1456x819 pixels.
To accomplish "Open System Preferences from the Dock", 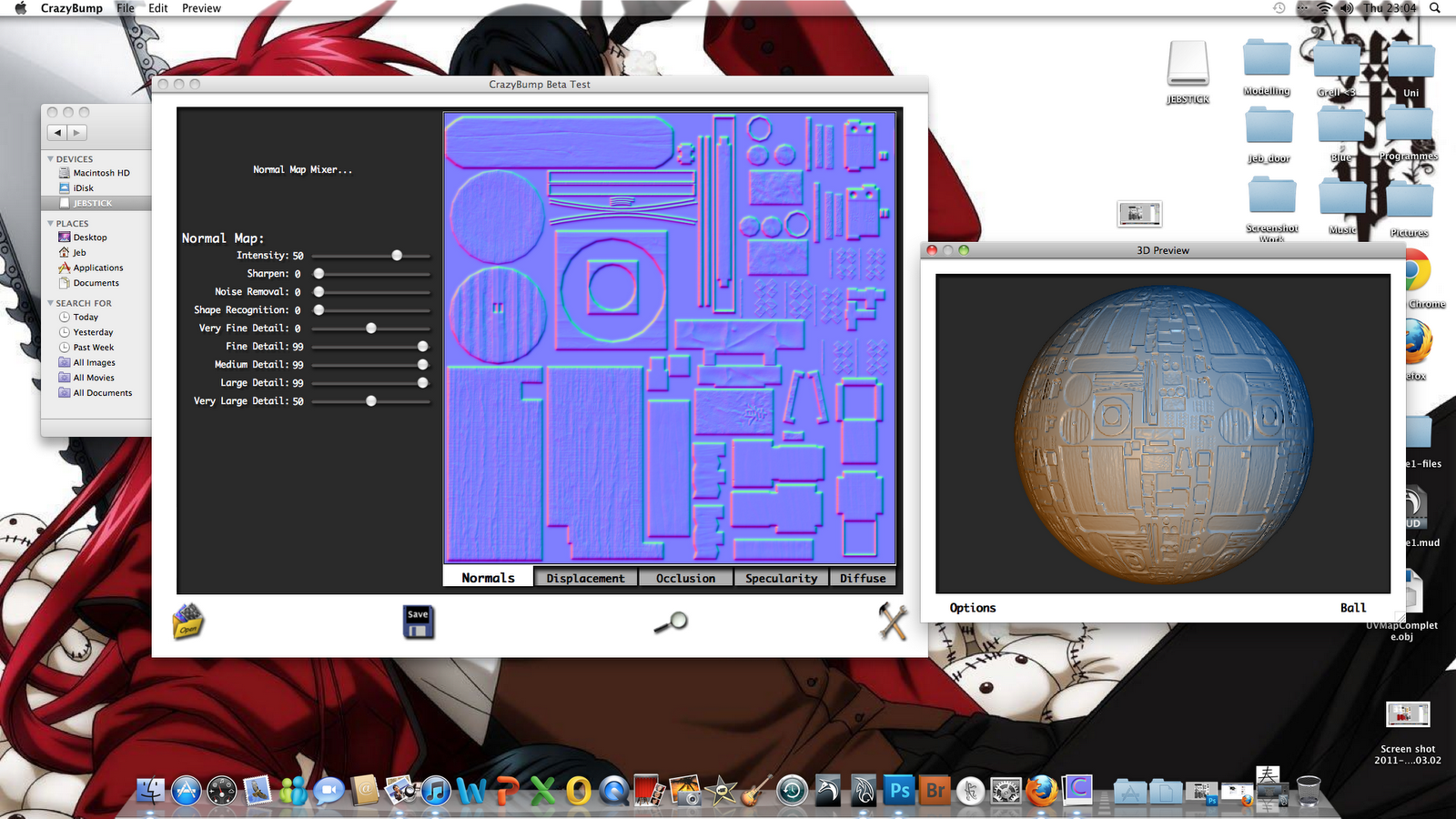I will (1006, 791).
